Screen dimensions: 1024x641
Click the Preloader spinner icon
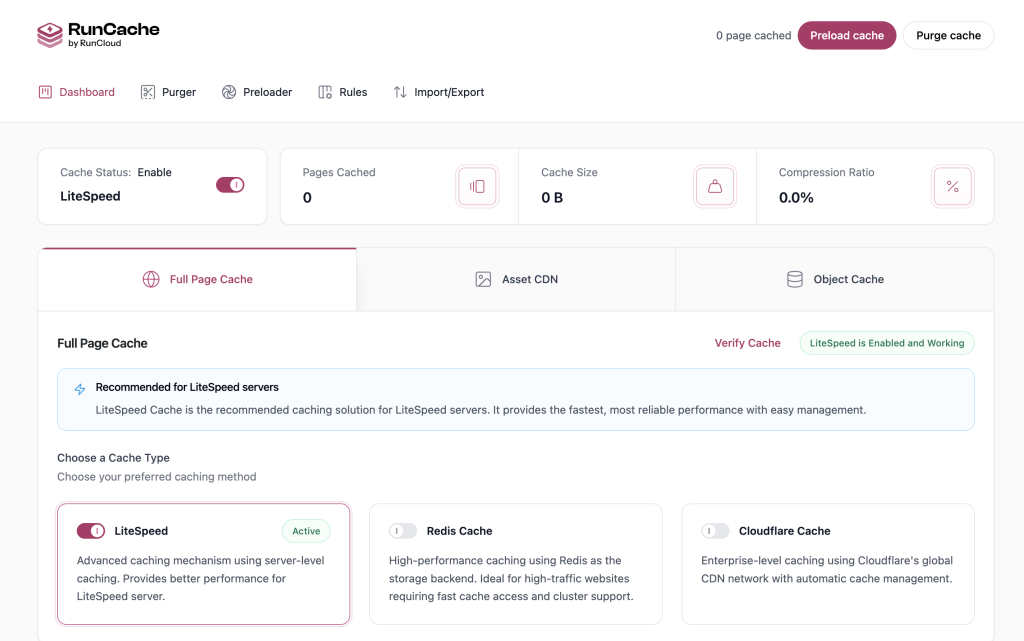point(229,92)
